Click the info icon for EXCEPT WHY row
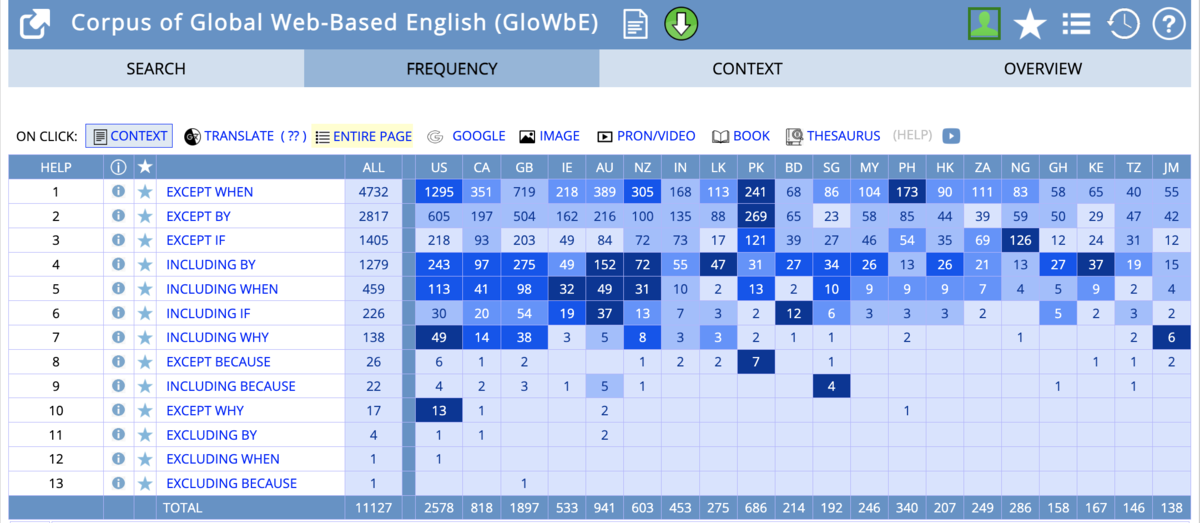 118,410
